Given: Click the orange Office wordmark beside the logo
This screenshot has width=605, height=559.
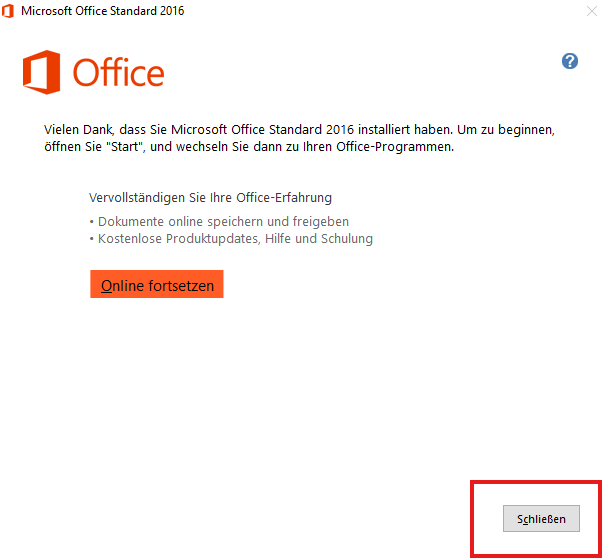Looking at the screenshot, I should click(x=118, y=73).
